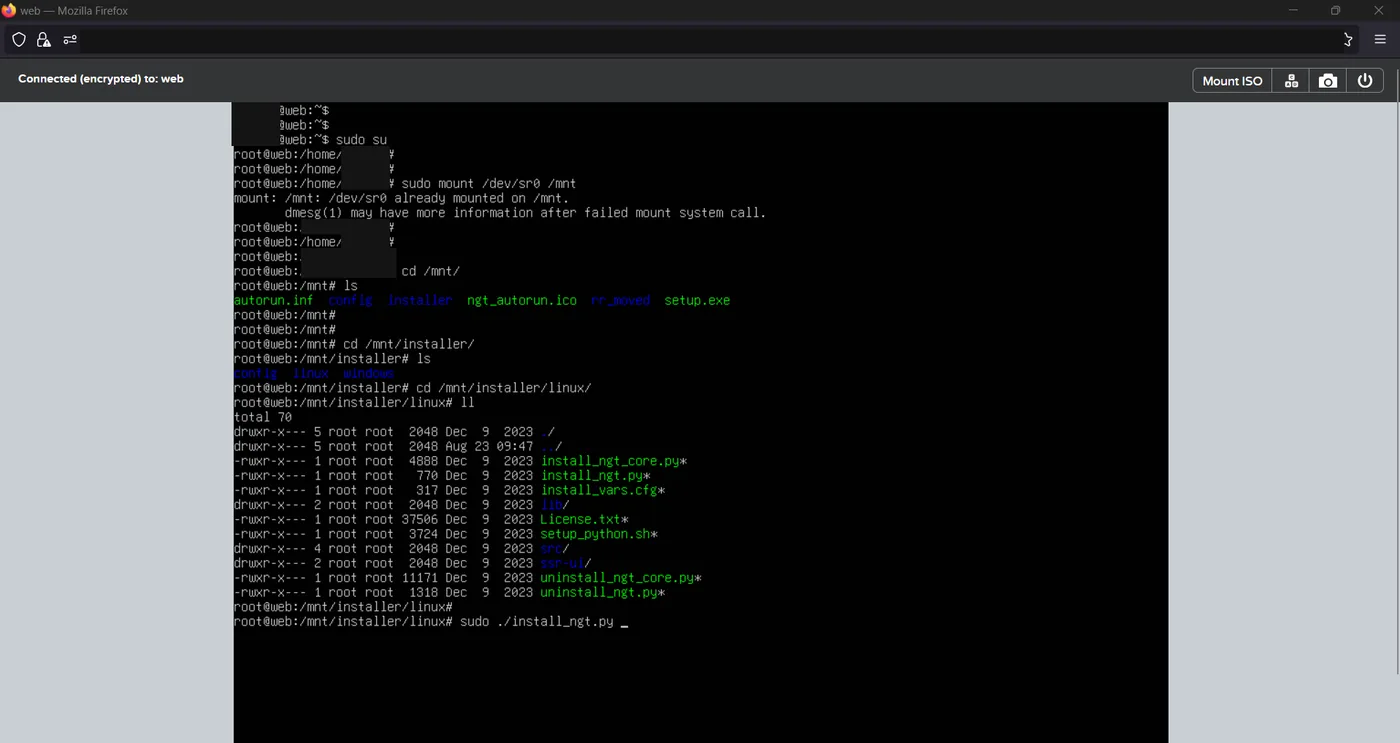Restore down the Firefox window
This screenshot has width=1400, height=743.
coord(1335,10)
